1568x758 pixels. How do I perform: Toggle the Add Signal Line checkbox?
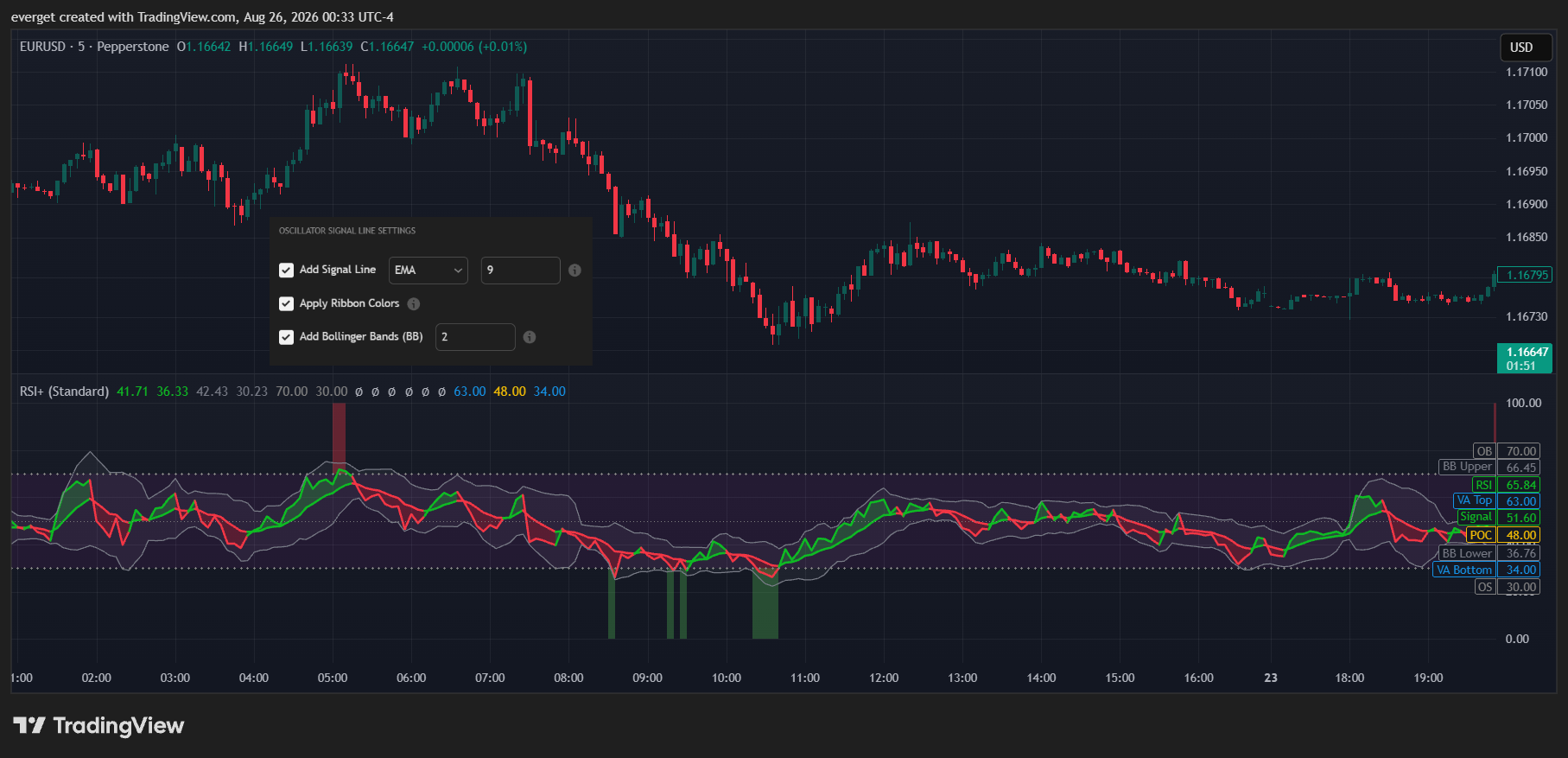click(x=286, y=271)
